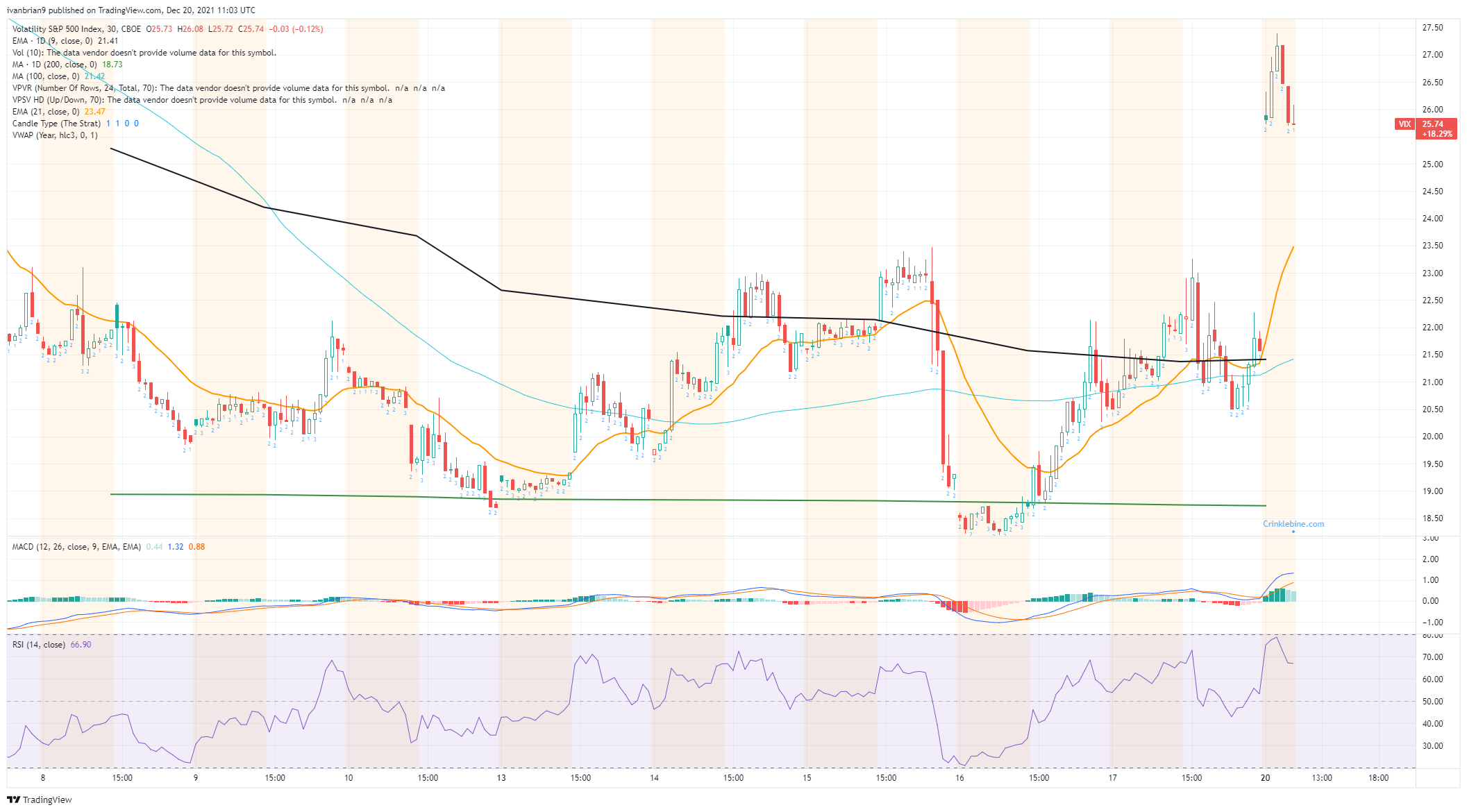Click the 18.50 label on price axis
1467x812 pixels.
[x=1432, y=518]
